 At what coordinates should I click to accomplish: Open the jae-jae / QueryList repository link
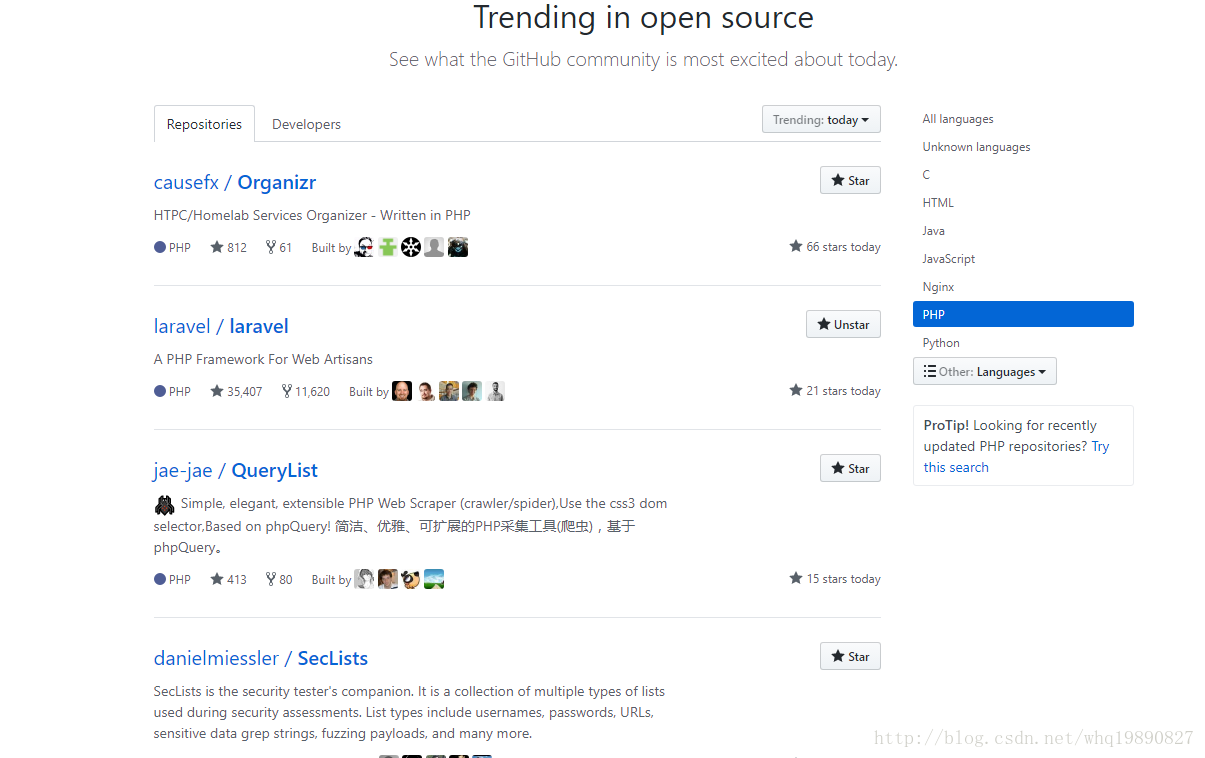pyautogui.click(x=236, y=470)
